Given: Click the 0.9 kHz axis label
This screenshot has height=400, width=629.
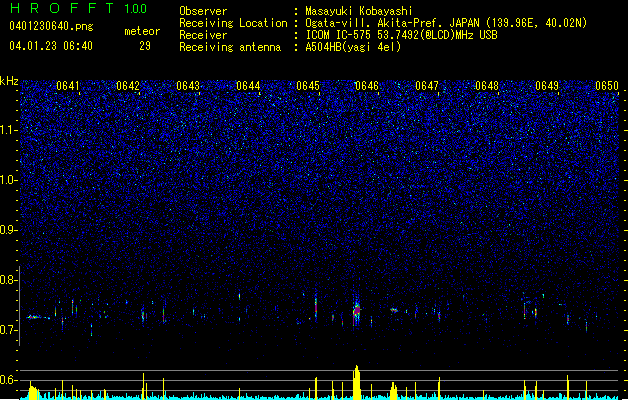Looking at the screenshot, I should (9, 230).
